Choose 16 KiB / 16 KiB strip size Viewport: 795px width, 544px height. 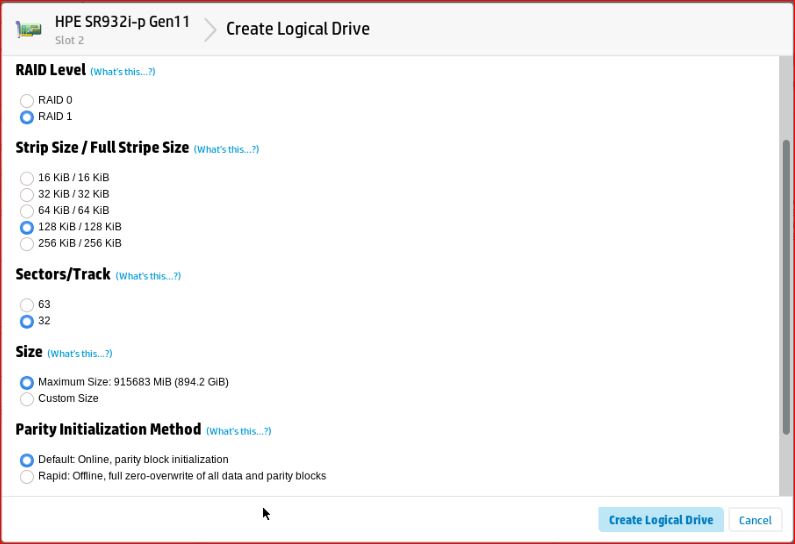coord(27,177)
